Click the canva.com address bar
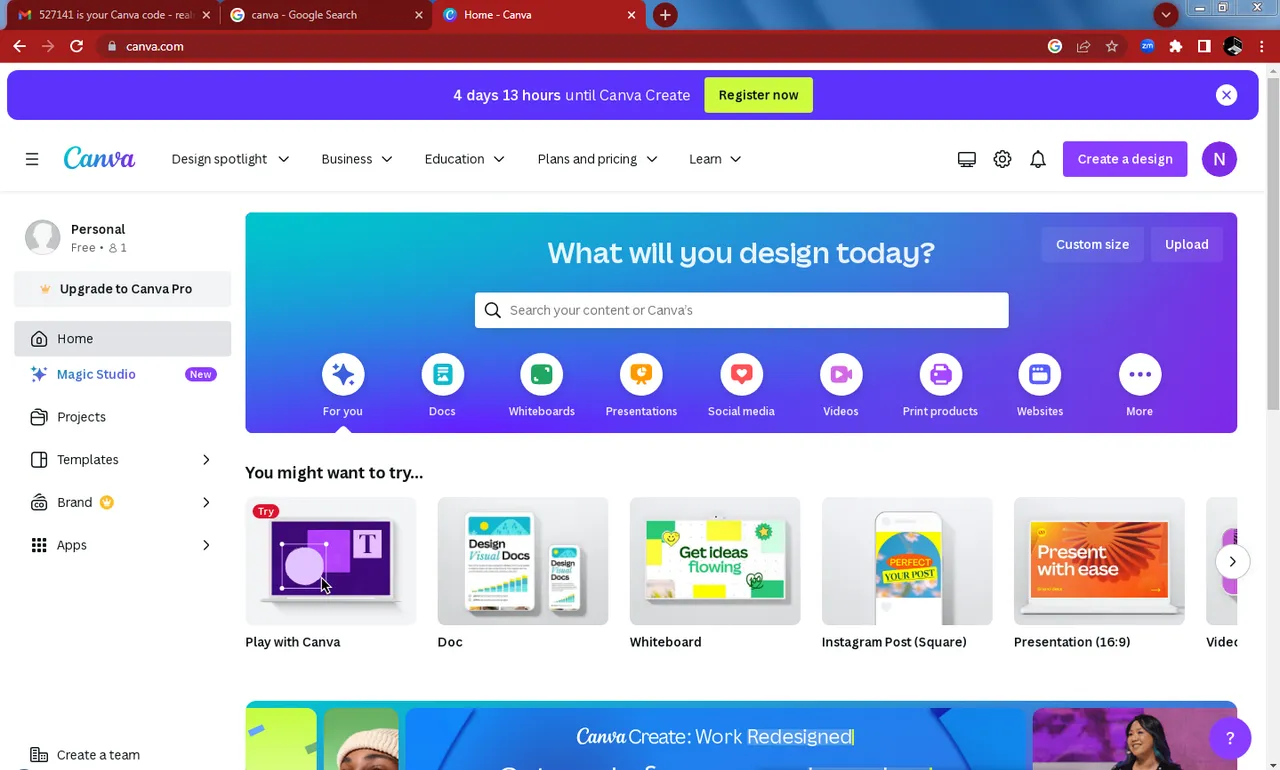This screenshot has width=1280, height=770. coord(570,46)
